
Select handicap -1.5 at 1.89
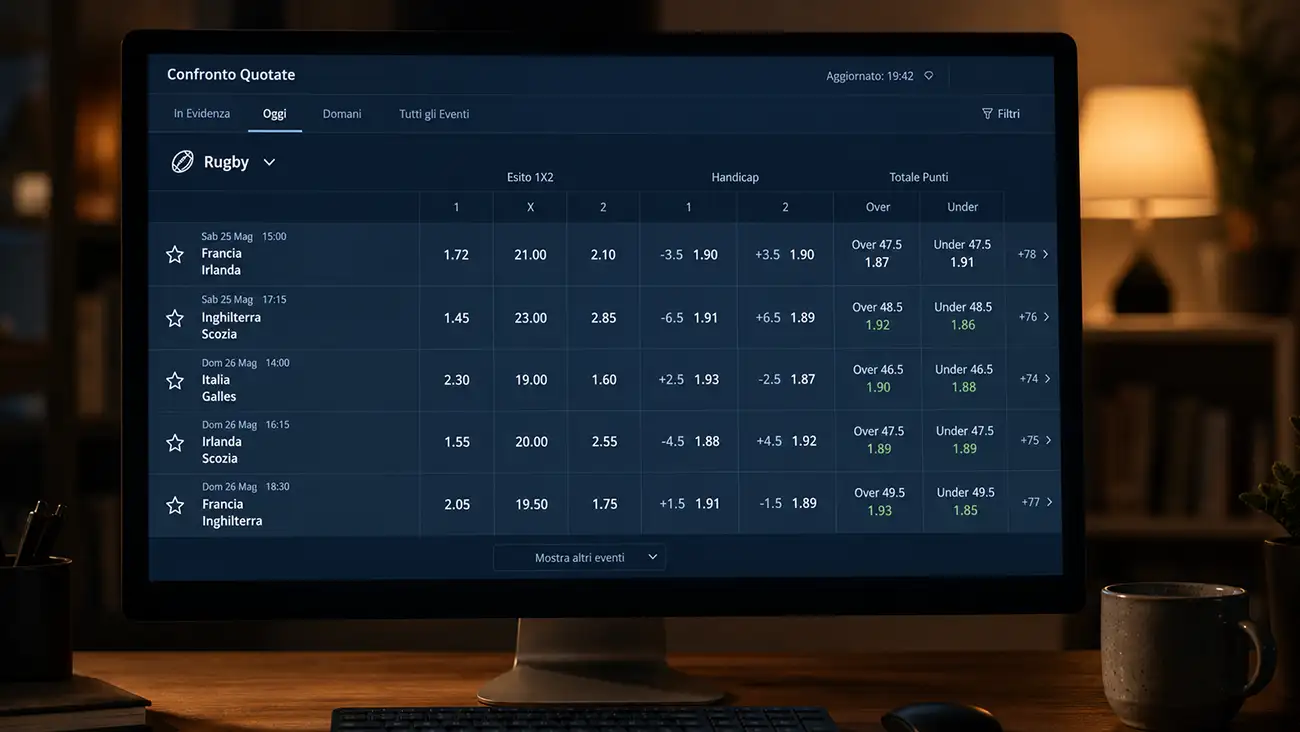point(787,504)
